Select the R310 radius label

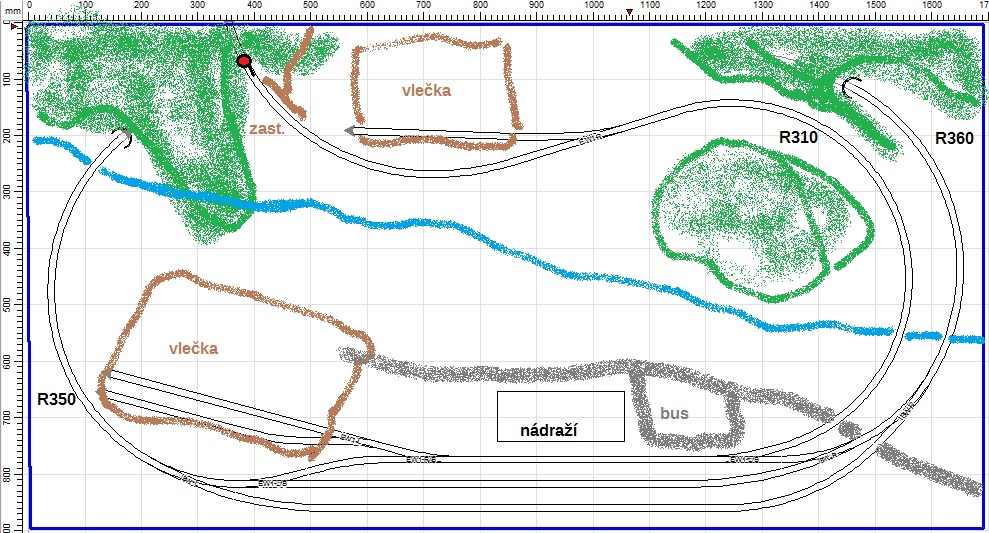[798, 137]
